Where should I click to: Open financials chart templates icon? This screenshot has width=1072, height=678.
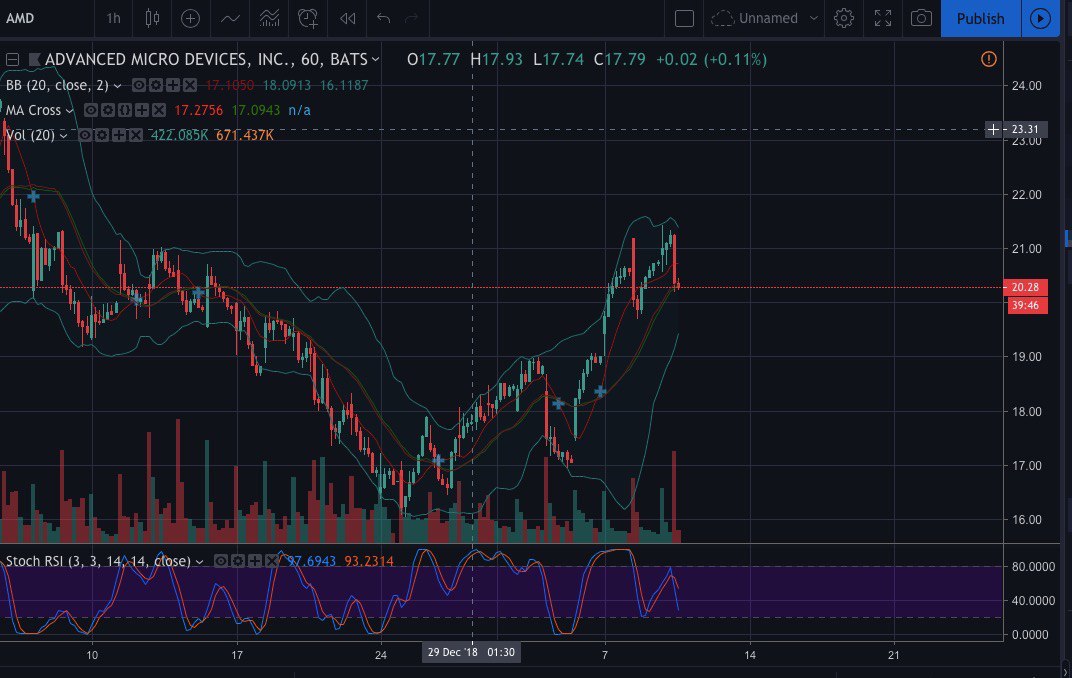[x=269, y=18]
